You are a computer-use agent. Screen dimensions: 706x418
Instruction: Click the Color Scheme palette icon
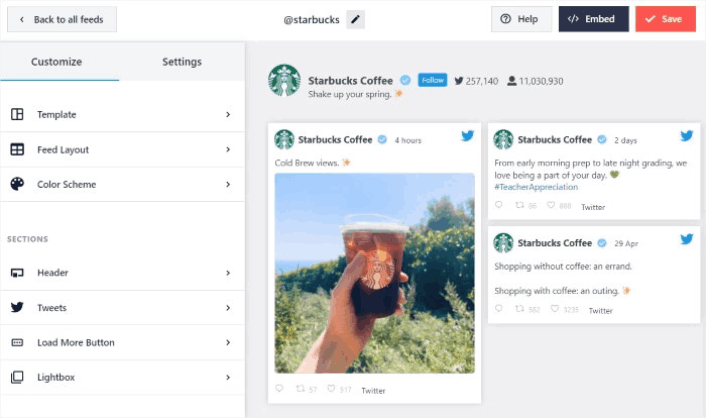(17, 184)
